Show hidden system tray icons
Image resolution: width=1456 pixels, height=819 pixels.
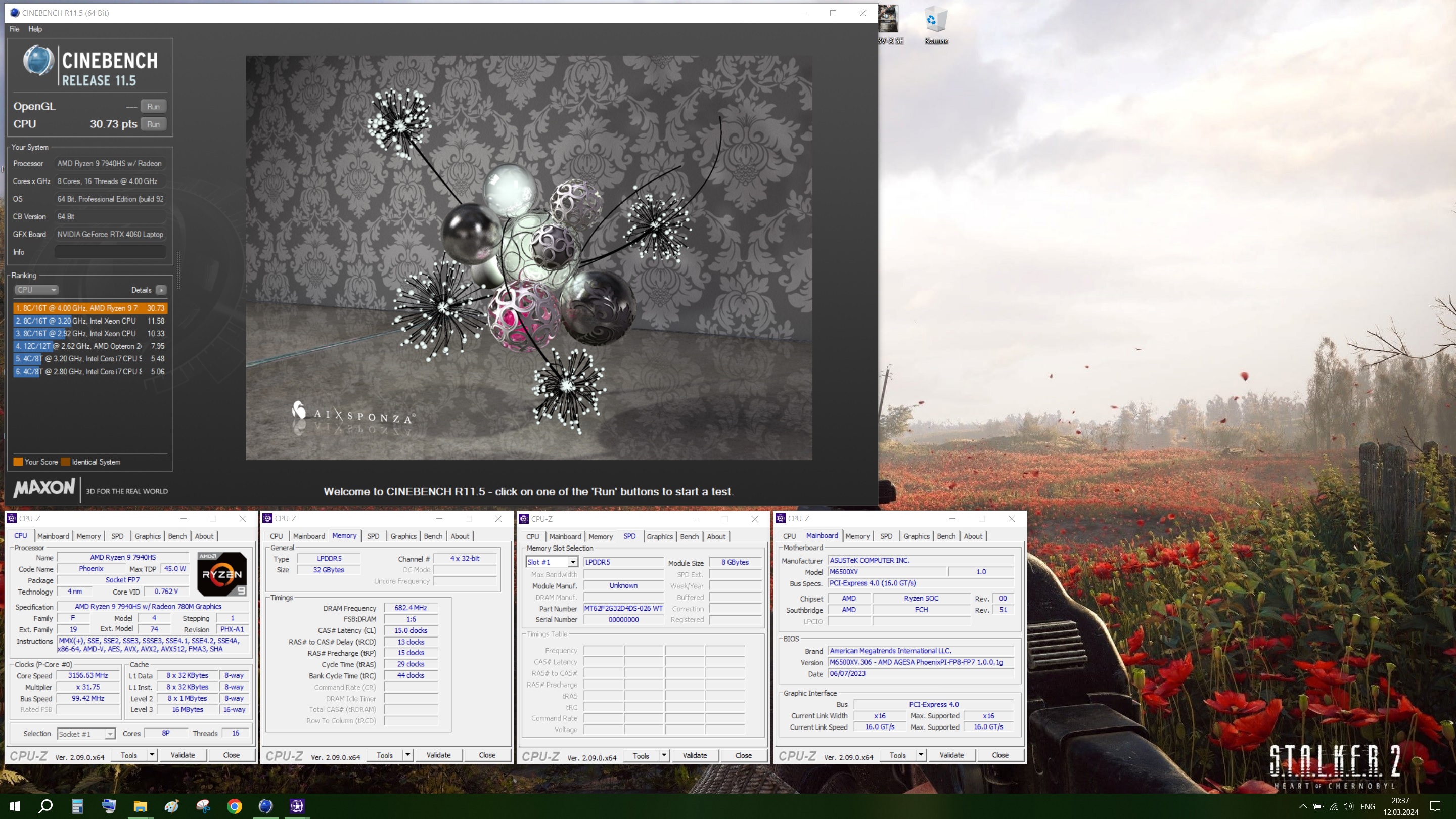click(x=1302, y=806)
